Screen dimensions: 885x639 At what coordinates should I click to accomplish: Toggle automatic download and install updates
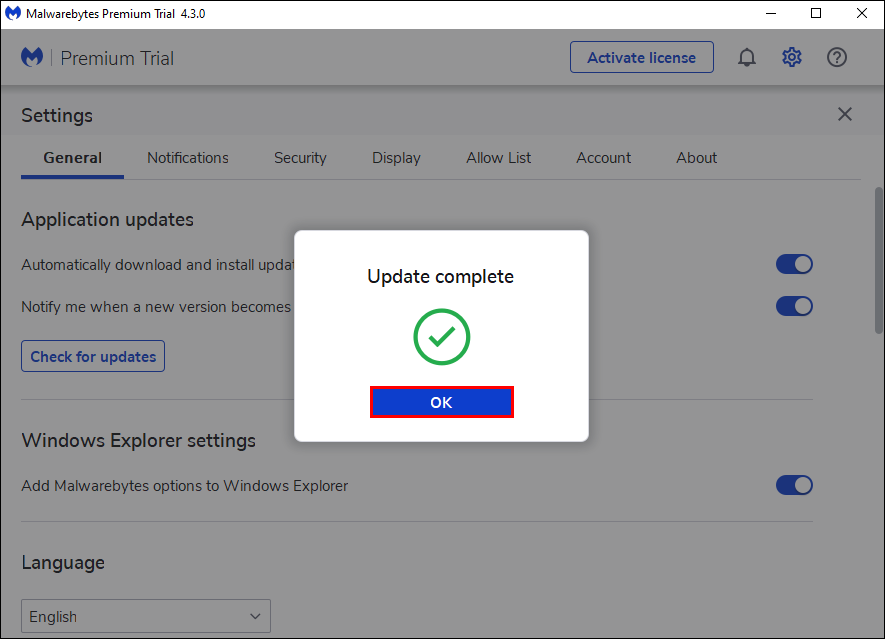pyautogui.click(x=794, y=264)
